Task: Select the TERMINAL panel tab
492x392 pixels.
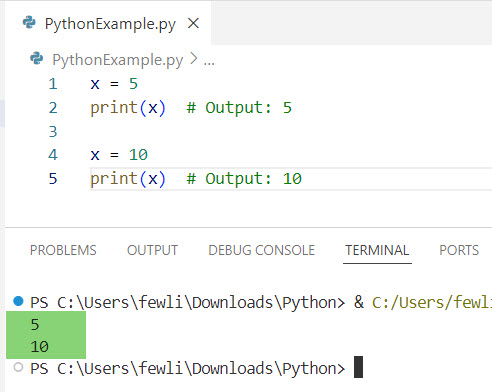Action: [x=377, y=250]
